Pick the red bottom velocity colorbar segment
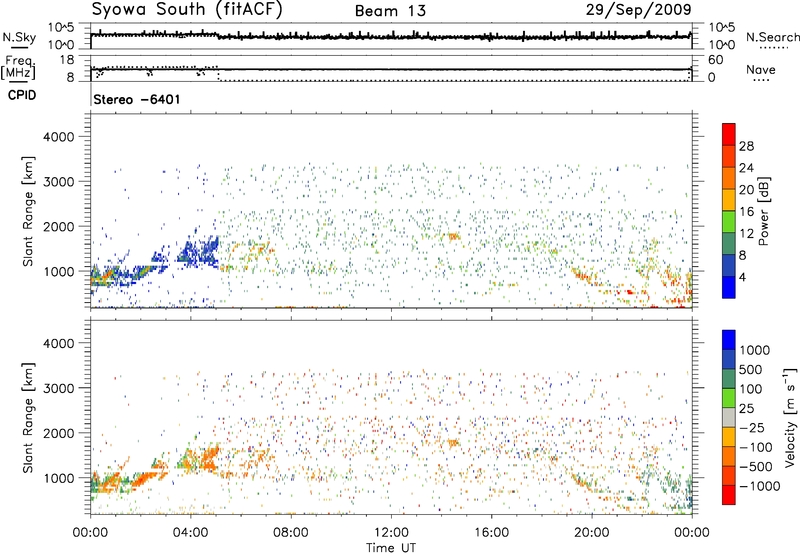 (729, 495)
